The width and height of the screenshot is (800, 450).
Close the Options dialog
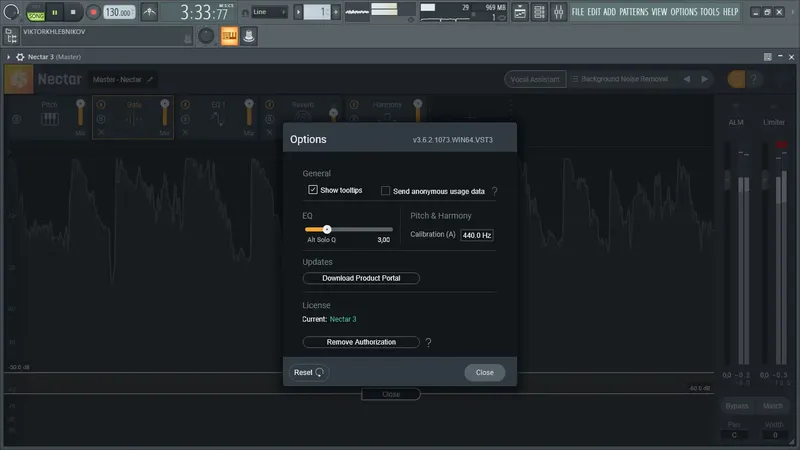click(x=484, y=372)
